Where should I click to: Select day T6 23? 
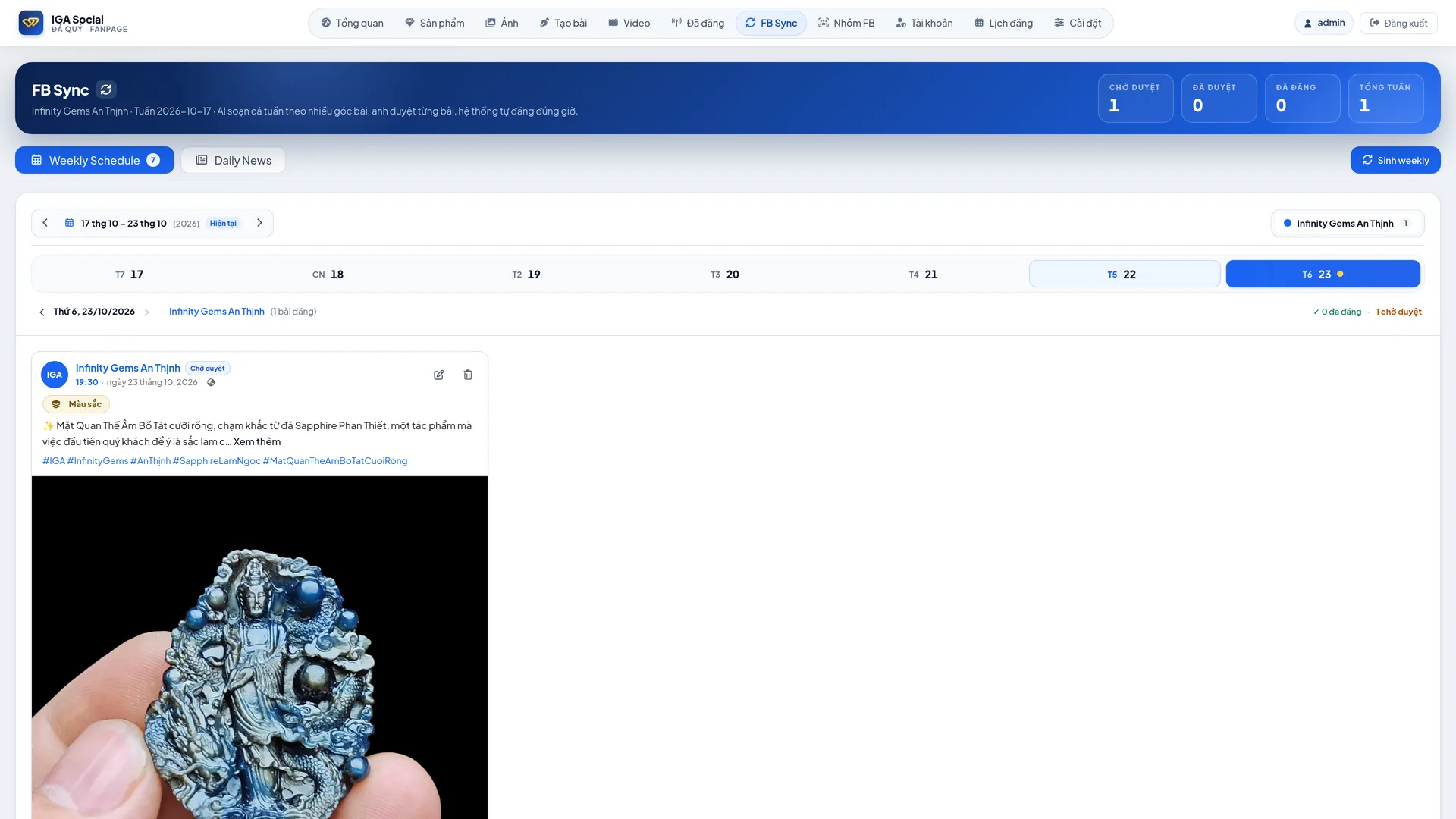point(1323,274)
